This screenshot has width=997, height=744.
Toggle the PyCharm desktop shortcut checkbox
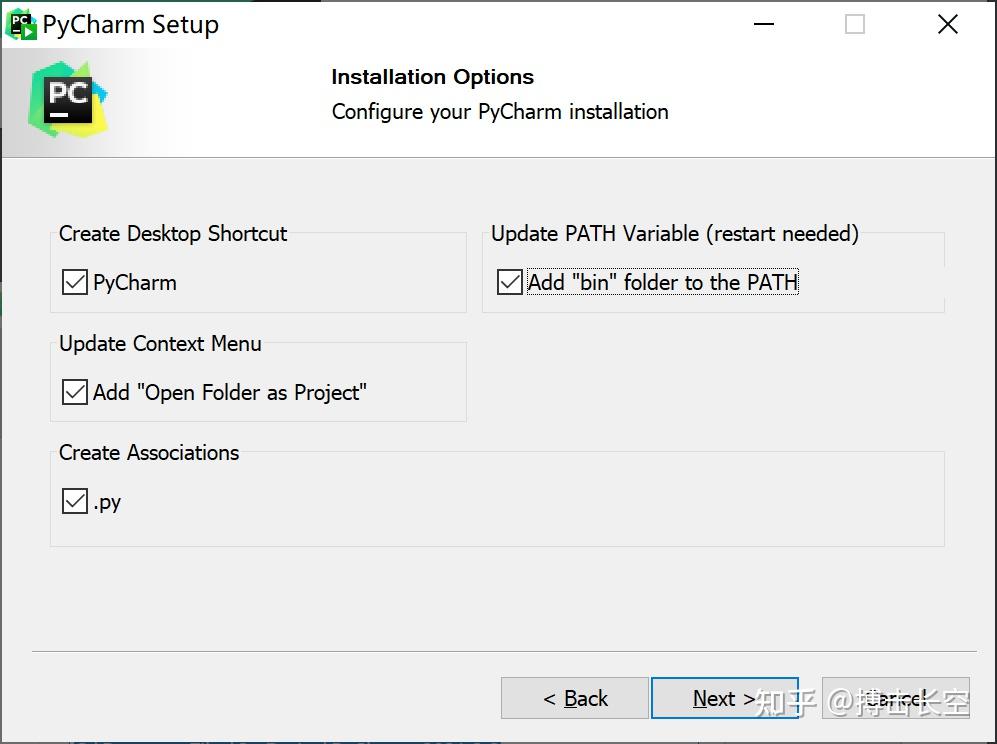(x=75, y=283)
